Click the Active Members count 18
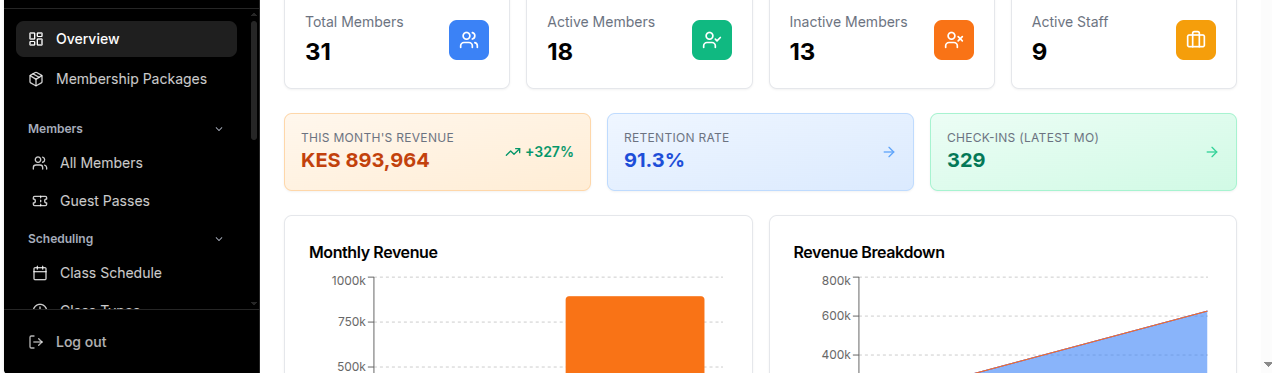This screenshot has height=373, width=1272. pyautogui.click(x=560, y=52)
